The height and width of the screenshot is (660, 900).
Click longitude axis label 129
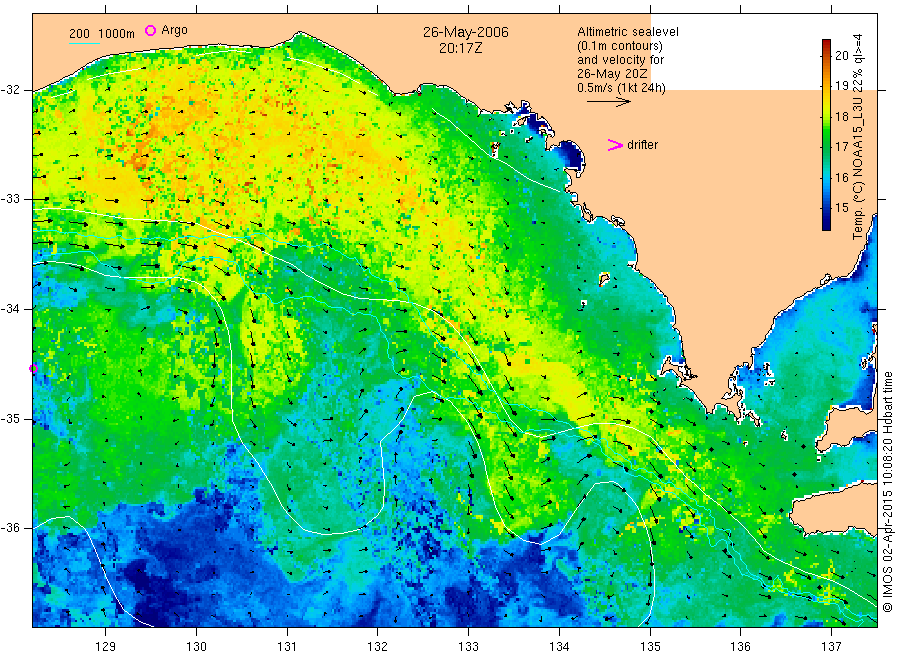point(106,647)
